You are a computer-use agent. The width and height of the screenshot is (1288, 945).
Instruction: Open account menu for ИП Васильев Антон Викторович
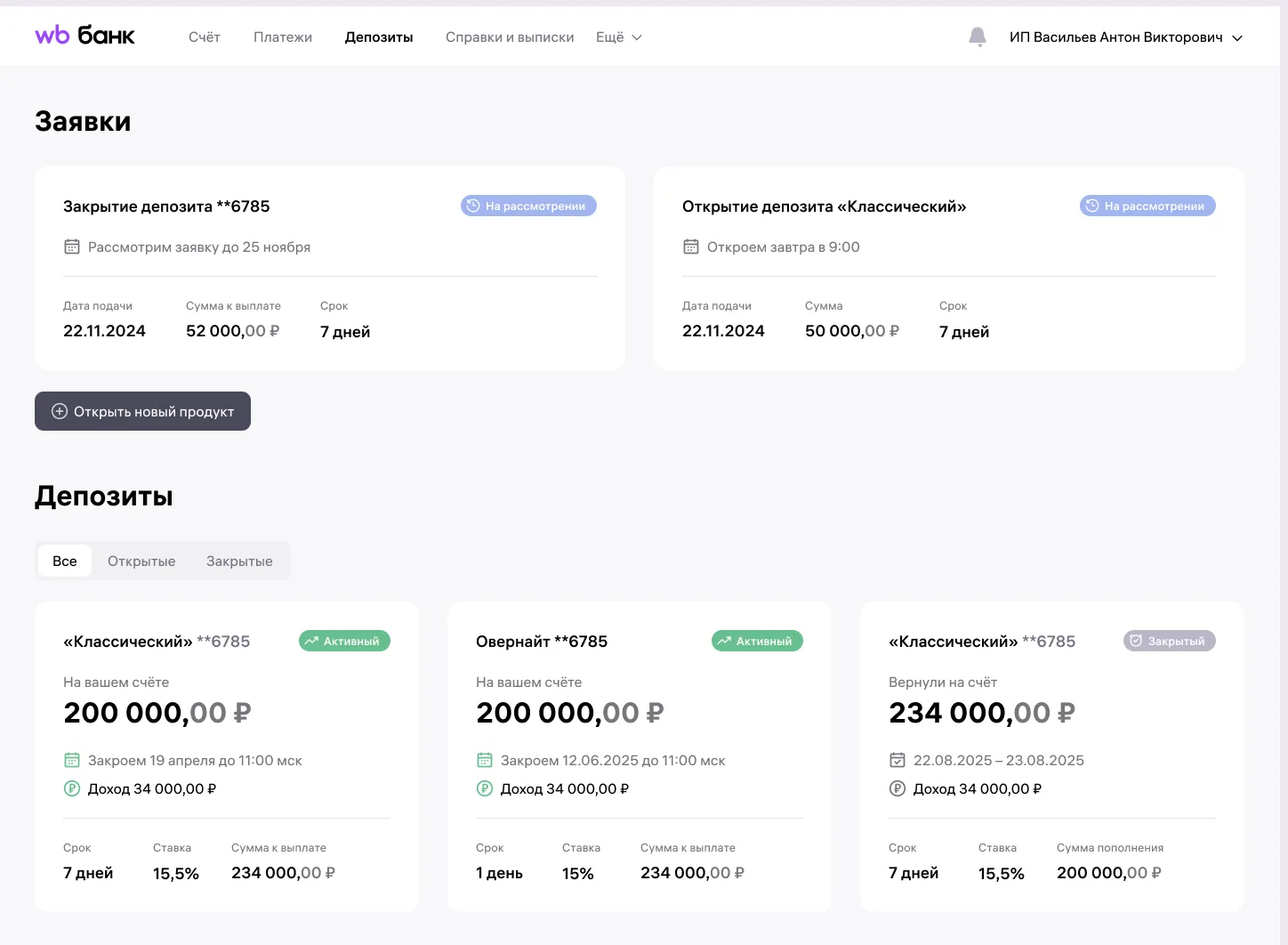click(1125, 37)
